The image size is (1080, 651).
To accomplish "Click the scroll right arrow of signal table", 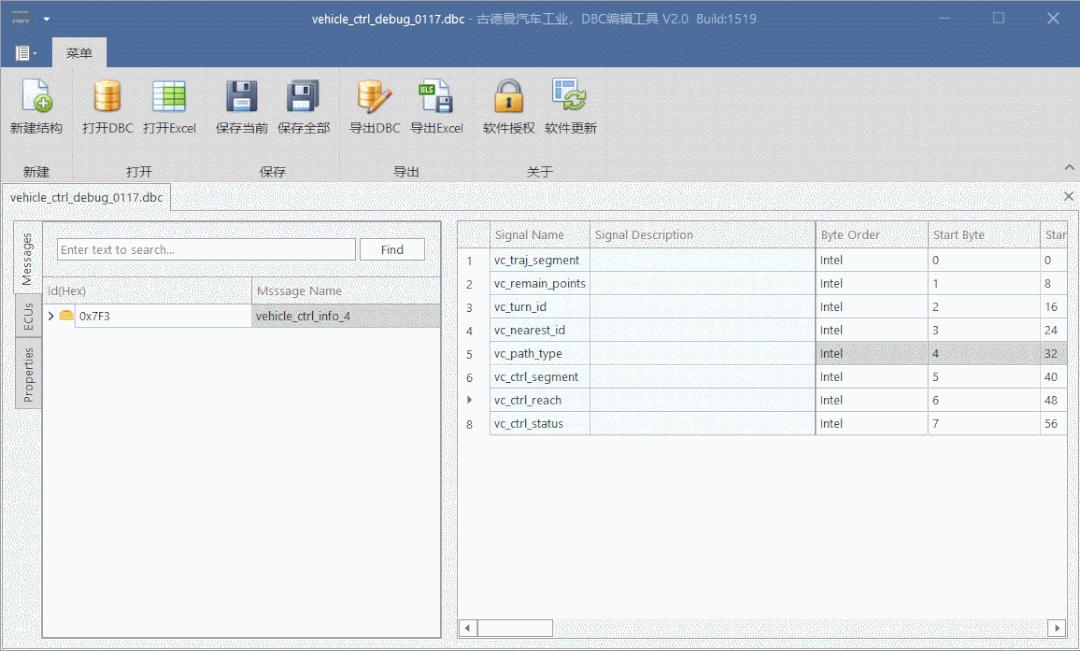I will [x=1058, y=628].
